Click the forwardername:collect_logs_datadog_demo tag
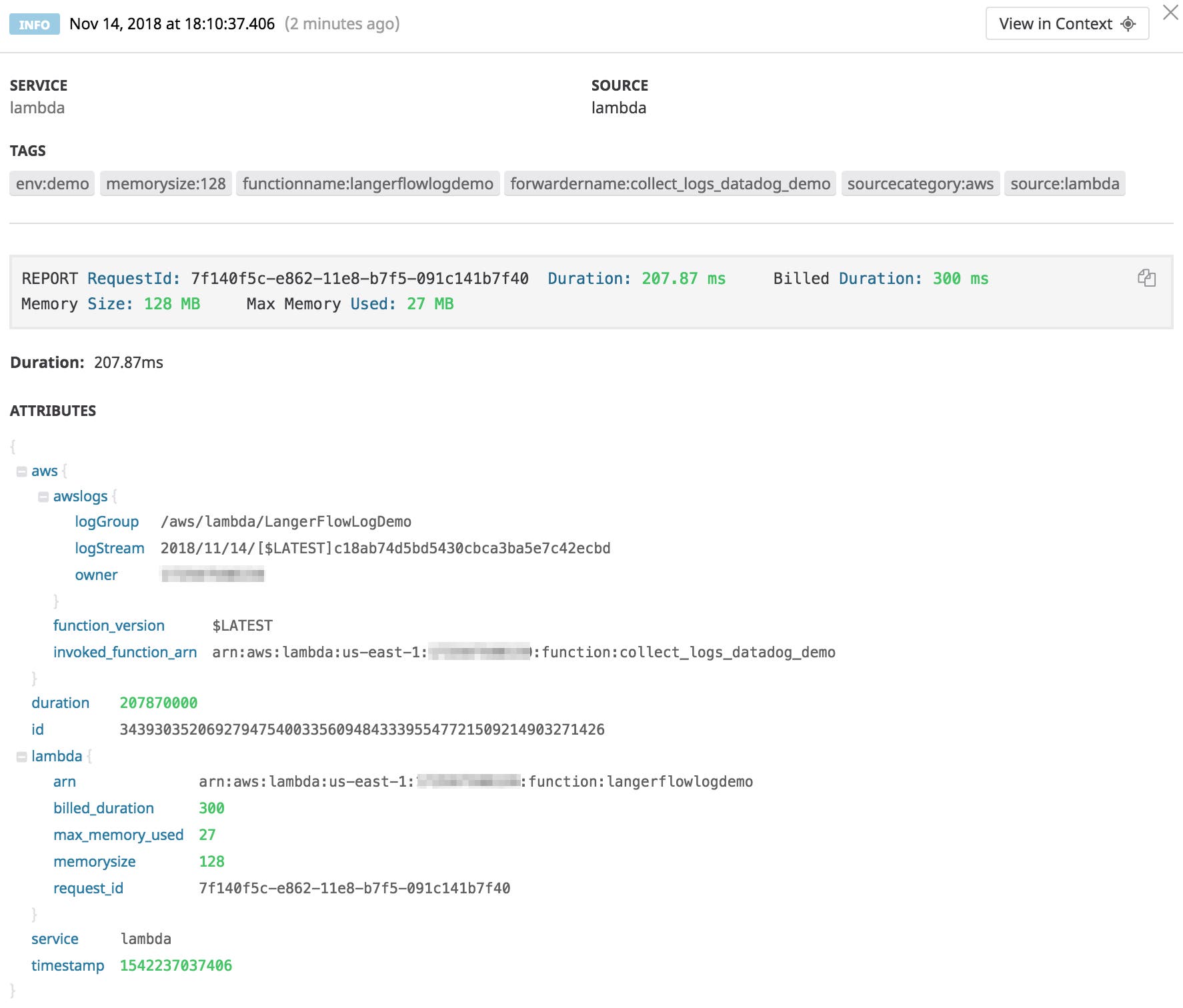 tap(671, 183)
